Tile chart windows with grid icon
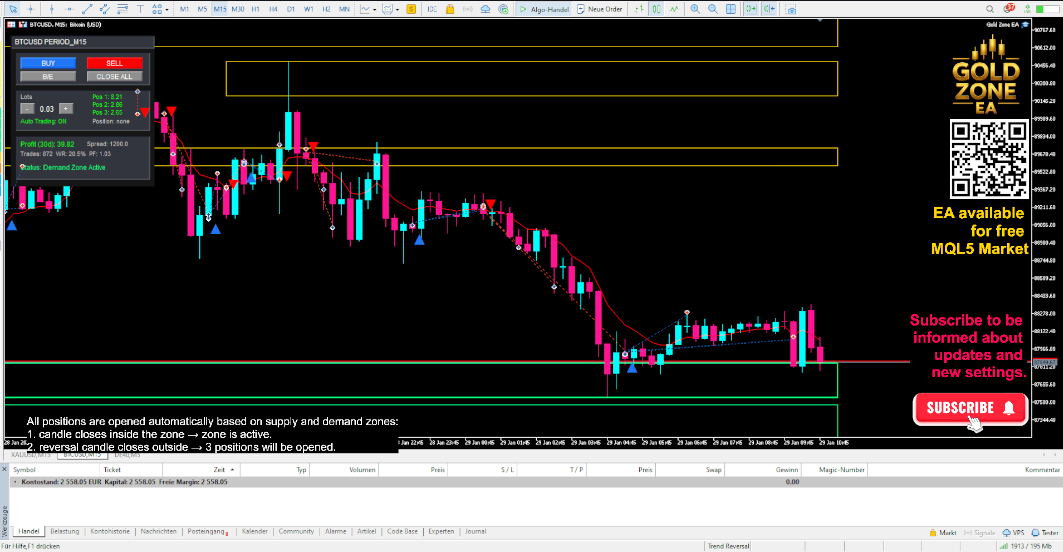 [731, 9]
